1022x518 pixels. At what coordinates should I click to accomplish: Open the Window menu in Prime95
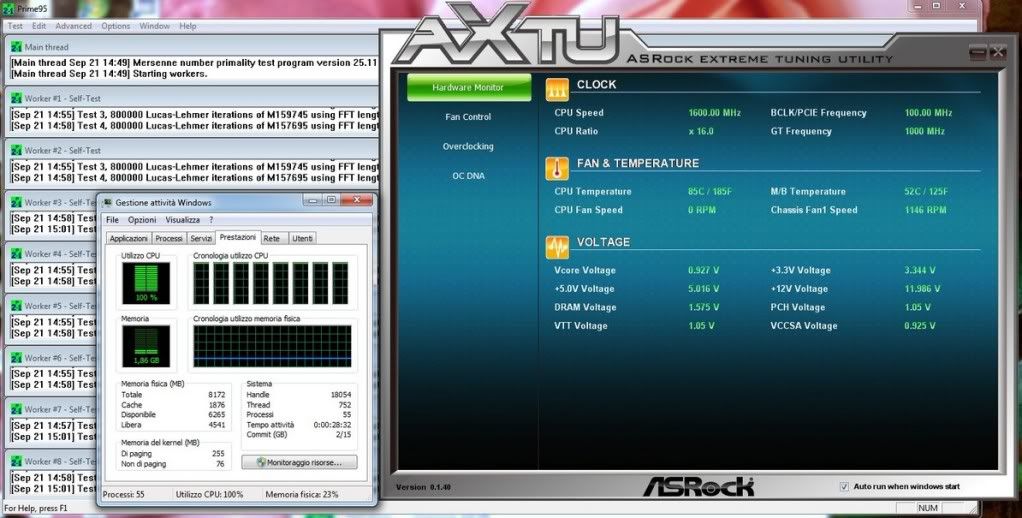pos(154,26)
